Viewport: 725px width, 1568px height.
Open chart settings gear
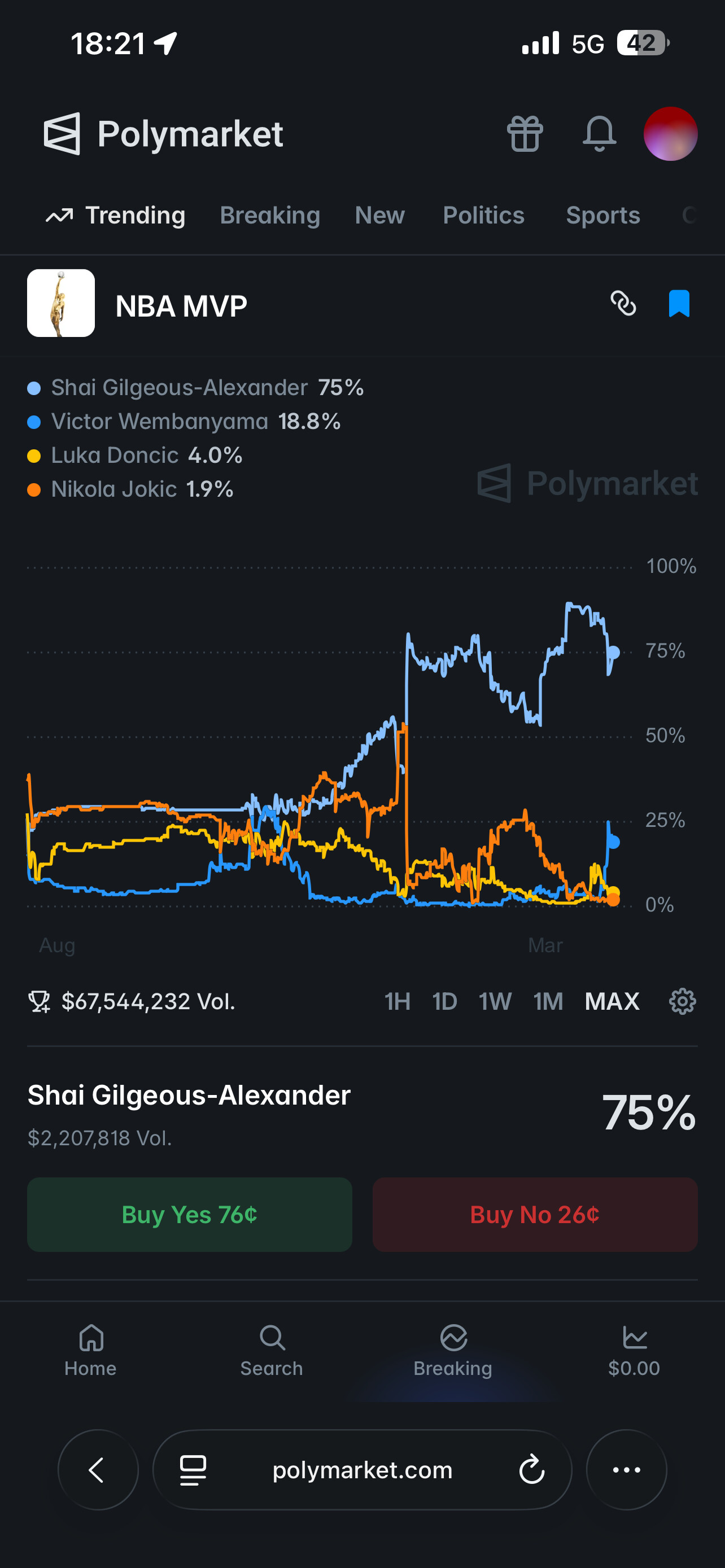[682, 1001]
